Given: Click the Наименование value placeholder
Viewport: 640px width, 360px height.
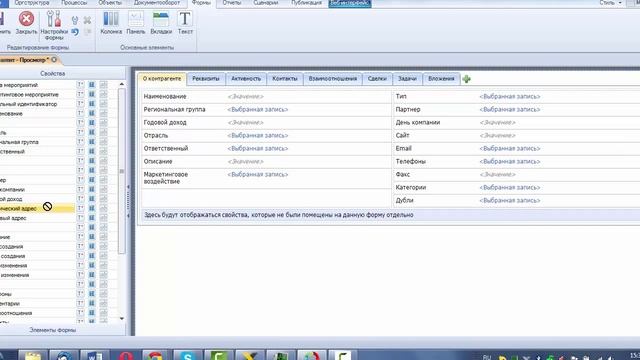Looking at the screenshot, I should [246, 97].
